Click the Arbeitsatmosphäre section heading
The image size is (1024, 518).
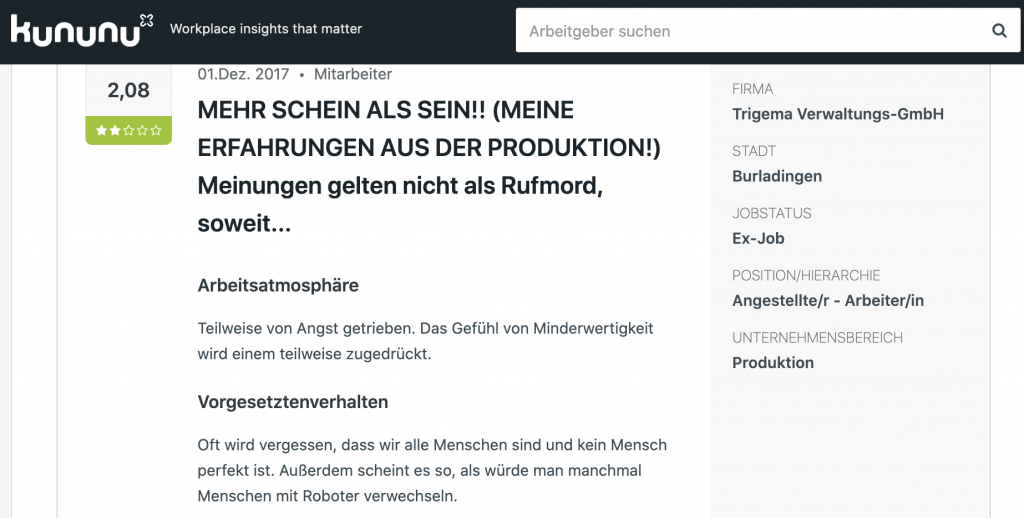coord(278,285)
